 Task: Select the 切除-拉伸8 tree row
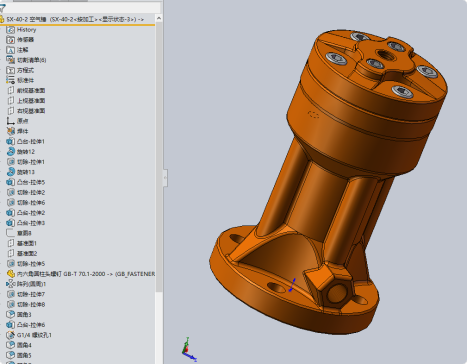(26, 304)
